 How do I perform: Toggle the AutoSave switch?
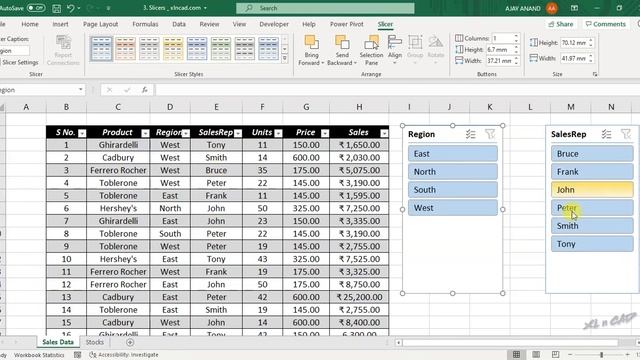(x=36, y=8)
